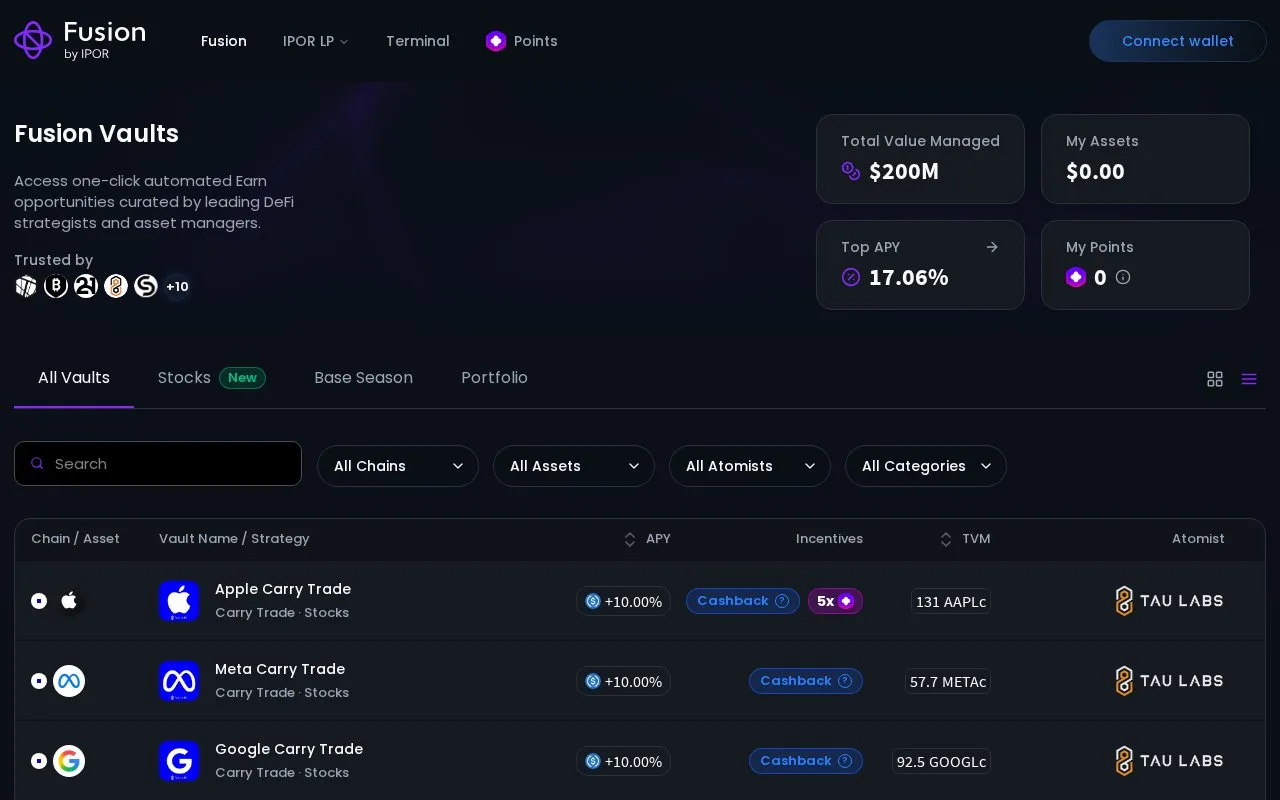Click the Cashback help icon in the Meta row
Viewport: 1280px width, 800px height.
[845, 681]
